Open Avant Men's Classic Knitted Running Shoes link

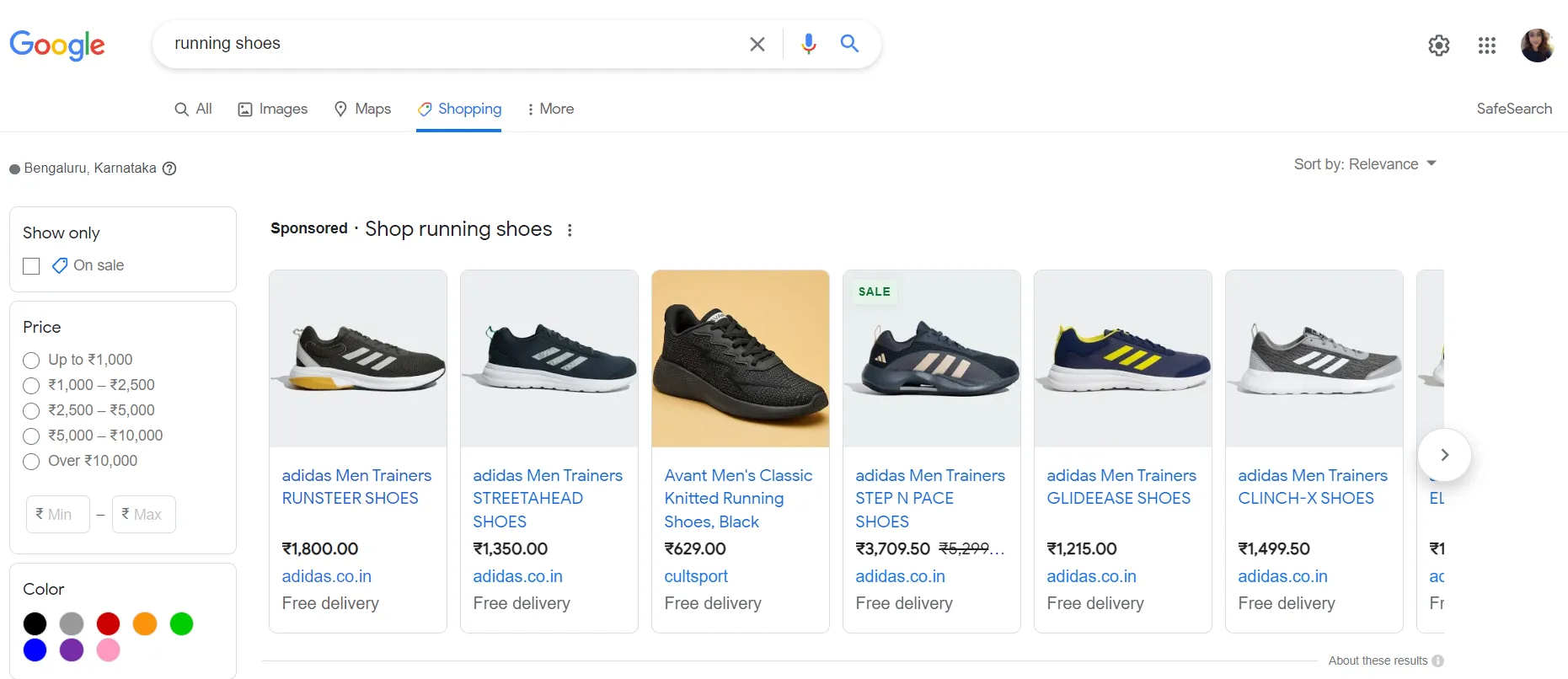tap(738, 499)
